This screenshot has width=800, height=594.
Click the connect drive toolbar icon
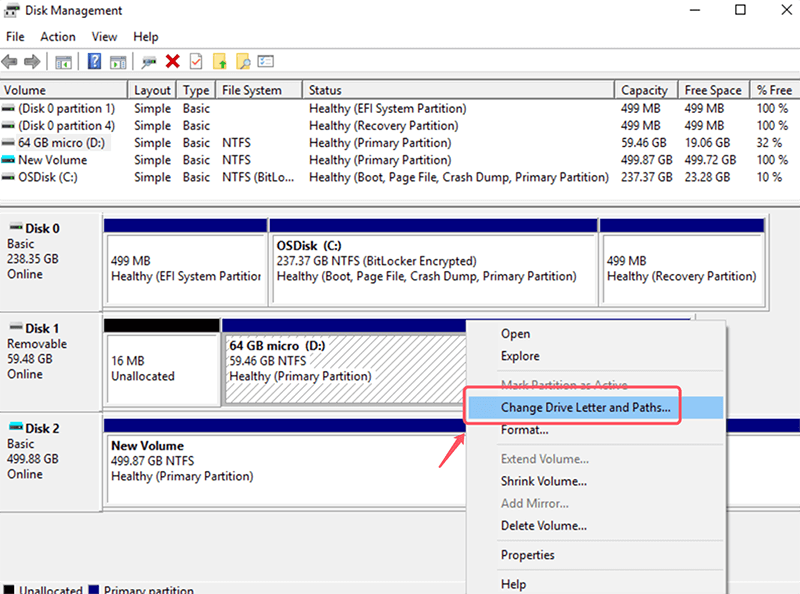pos(149,62)
